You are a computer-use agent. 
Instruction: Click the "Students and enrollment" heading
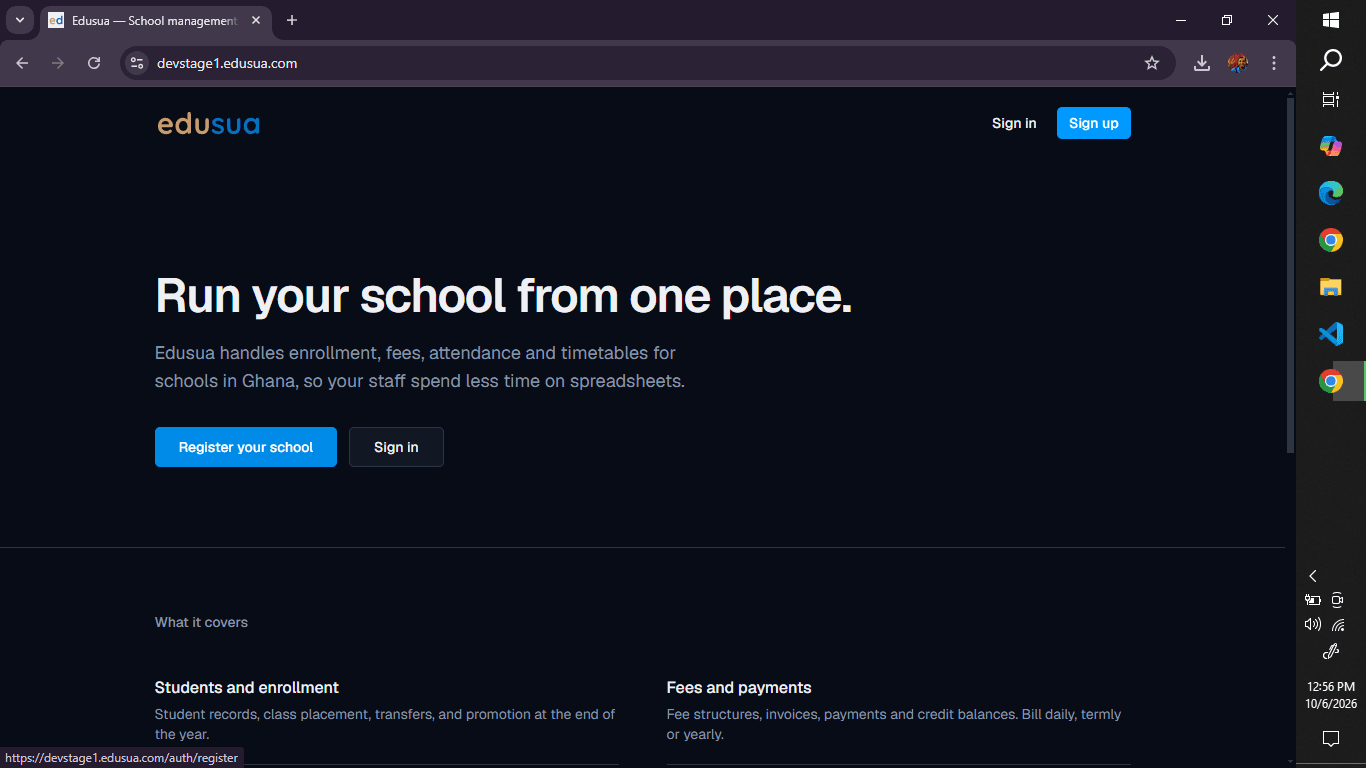[x=247, y=688]
